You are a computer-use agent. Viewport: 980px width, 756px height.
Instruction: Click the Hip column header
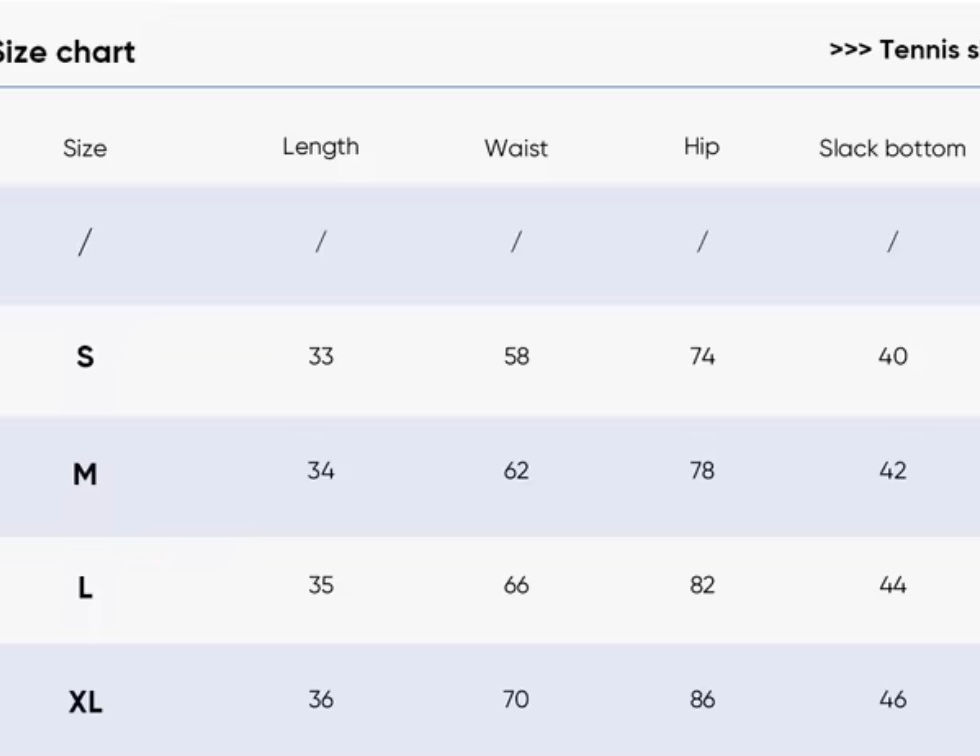click(x=701, y=147)
